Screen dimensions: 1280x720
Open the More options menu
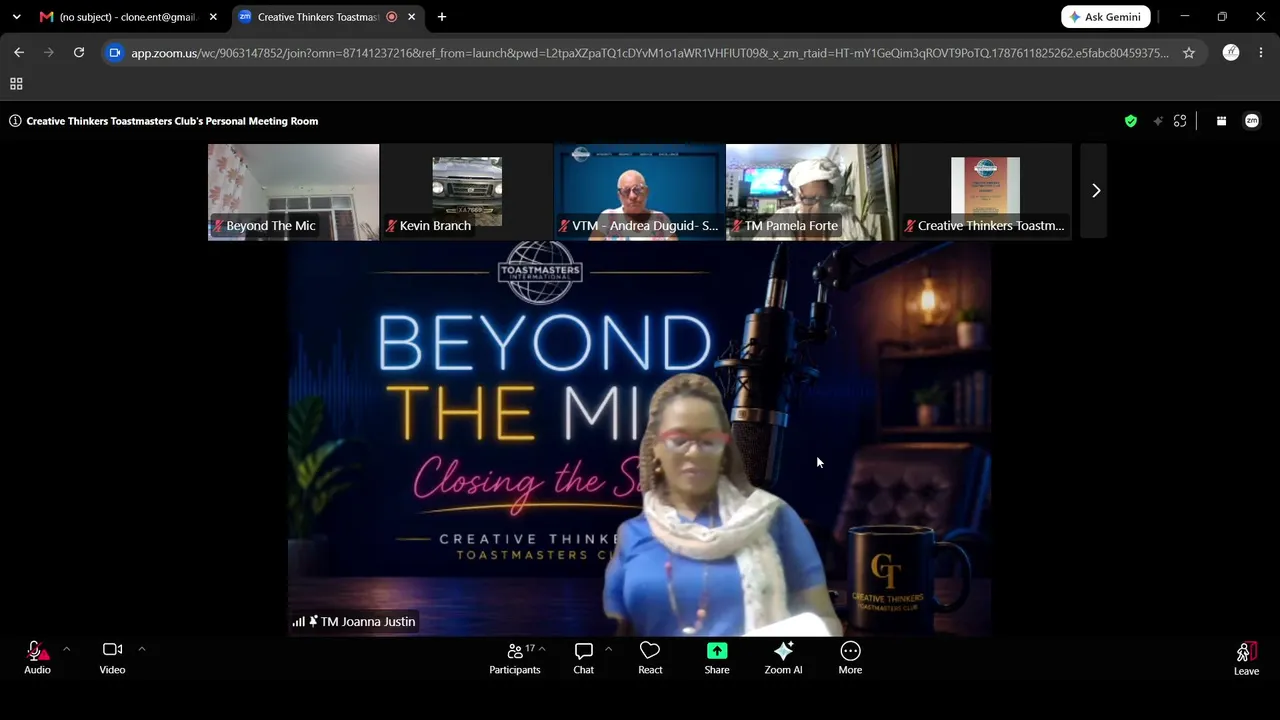(x=850, y=658)
